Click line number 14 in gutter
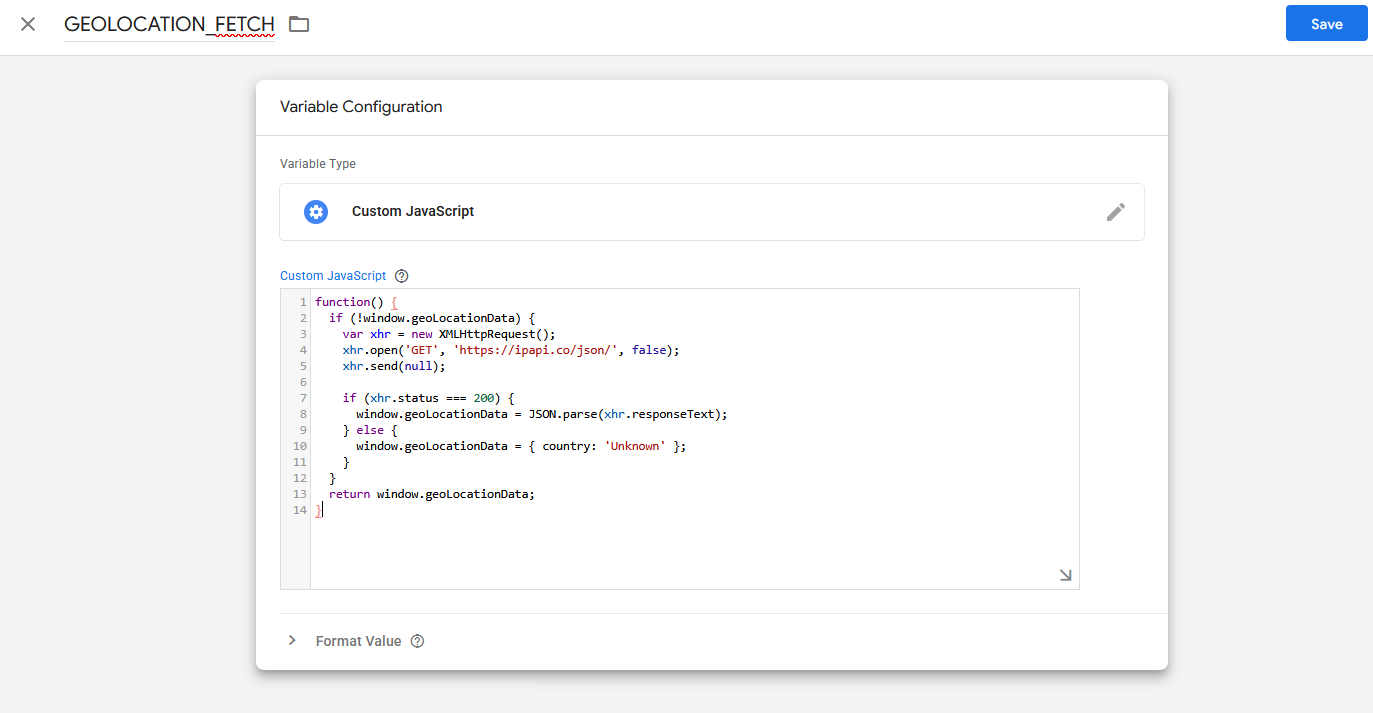 point(300,510)
